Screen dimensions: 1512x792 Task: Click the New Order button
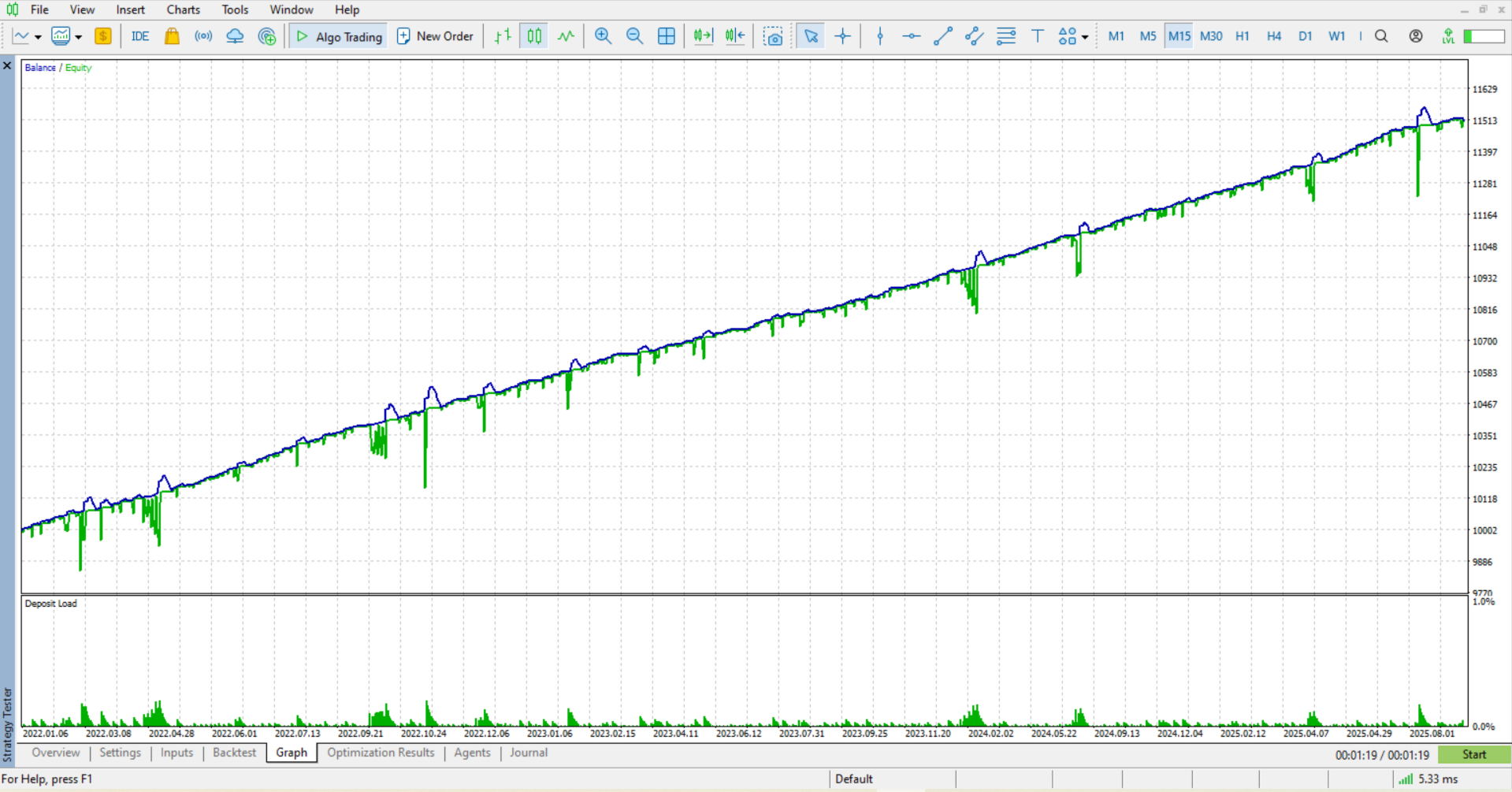coord(435,36)
